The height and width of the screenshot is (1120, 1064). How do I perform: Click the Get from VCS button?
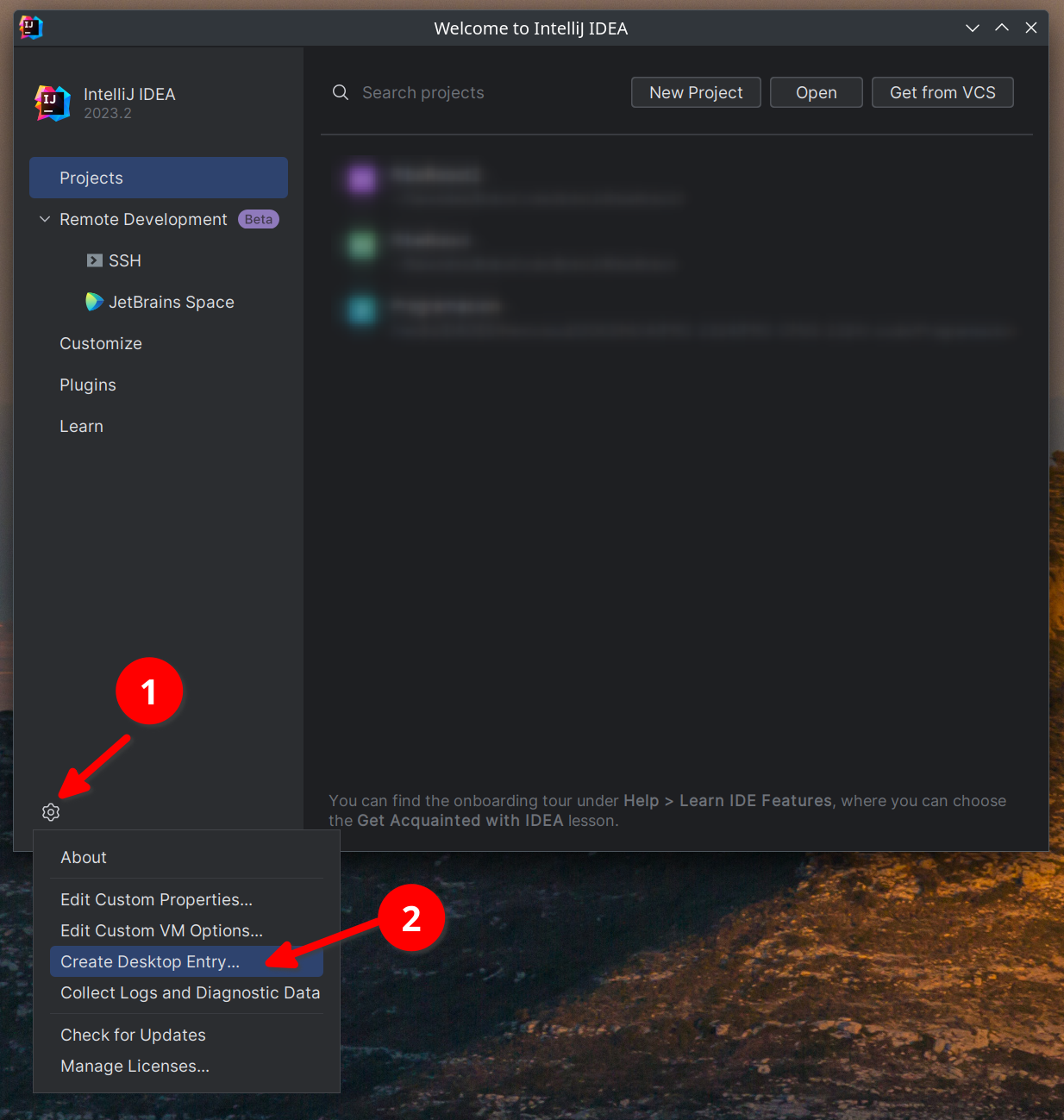942,91
